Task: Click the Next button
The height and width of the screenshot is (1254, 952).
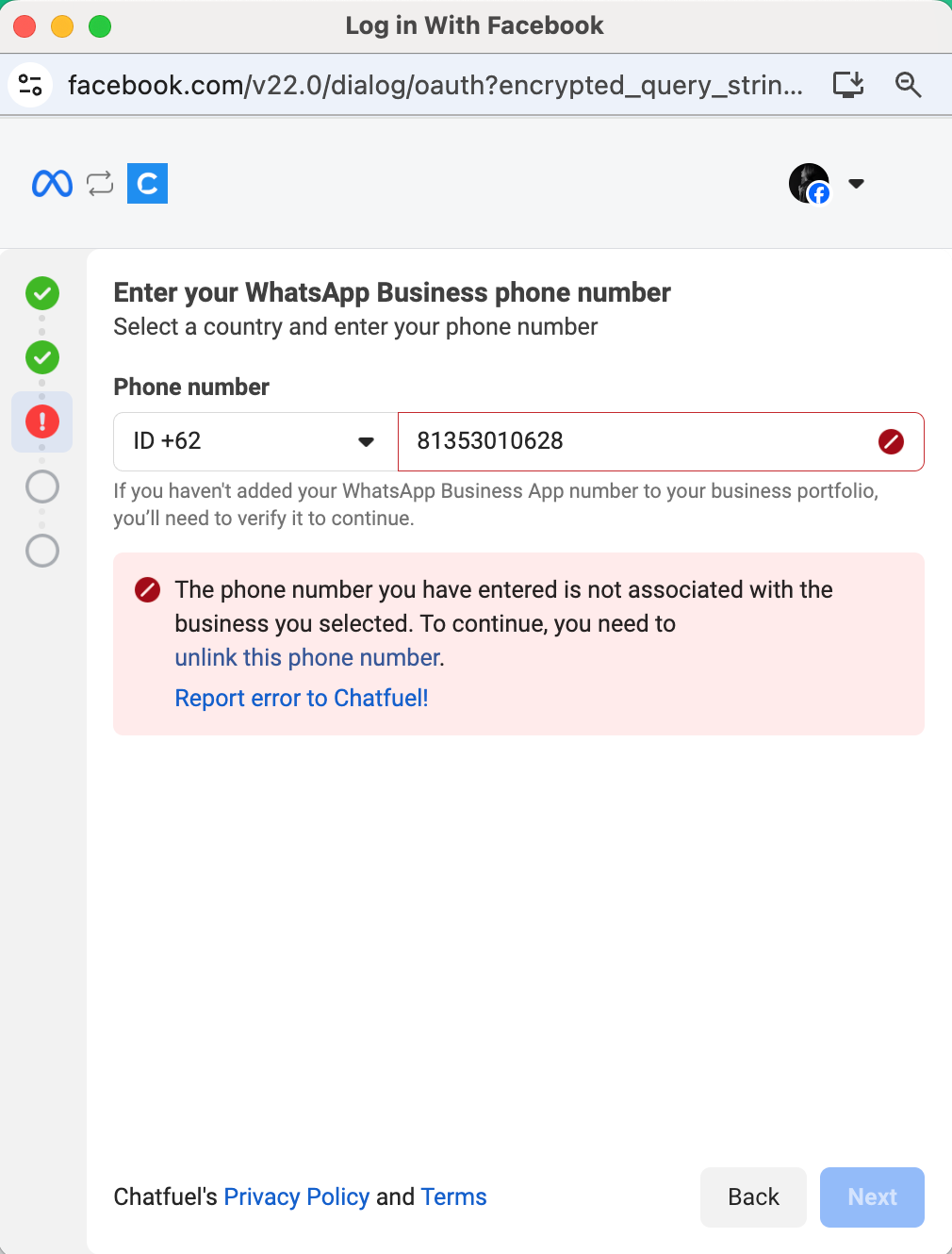Action: coord(872,1197)
